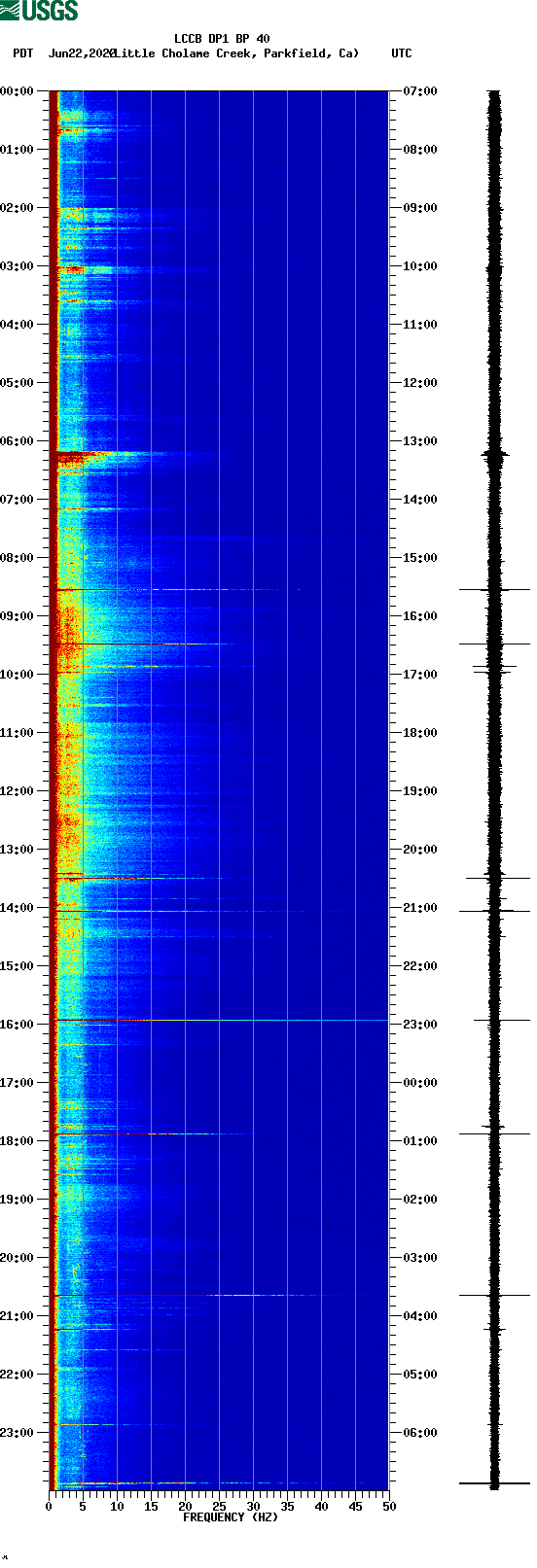Click the 19:00 label on UTC axis
Screen dimensions: 537x1568
tap(420, 791)
